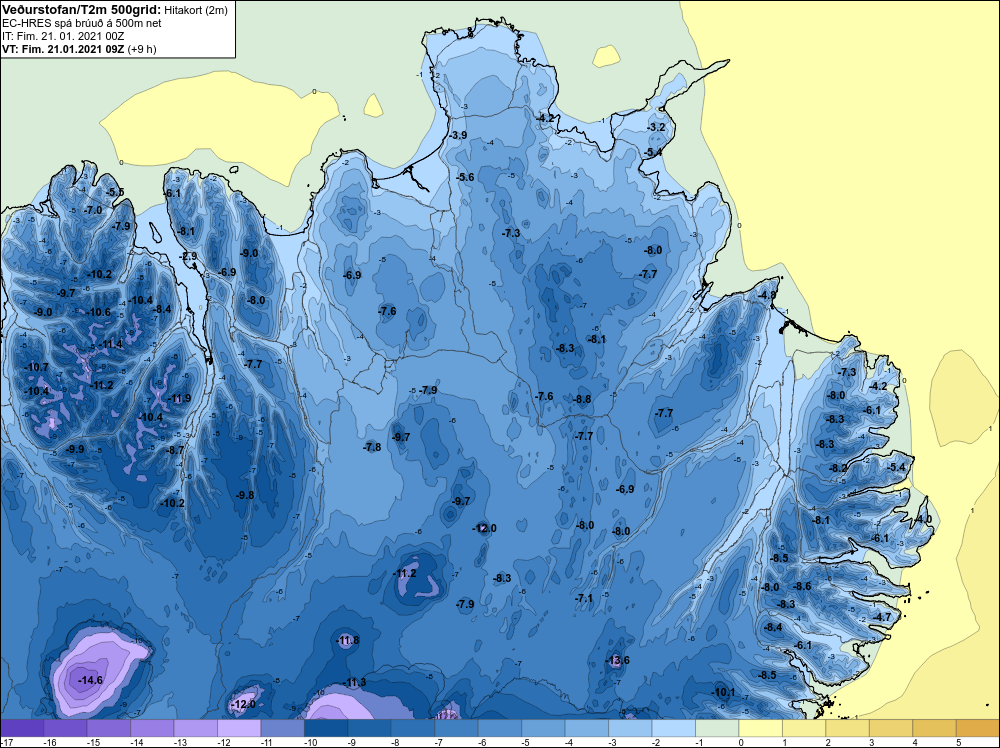1000x748 pixels.
Task: Click the -10.7 temperature label
Action: click(36, 367)
